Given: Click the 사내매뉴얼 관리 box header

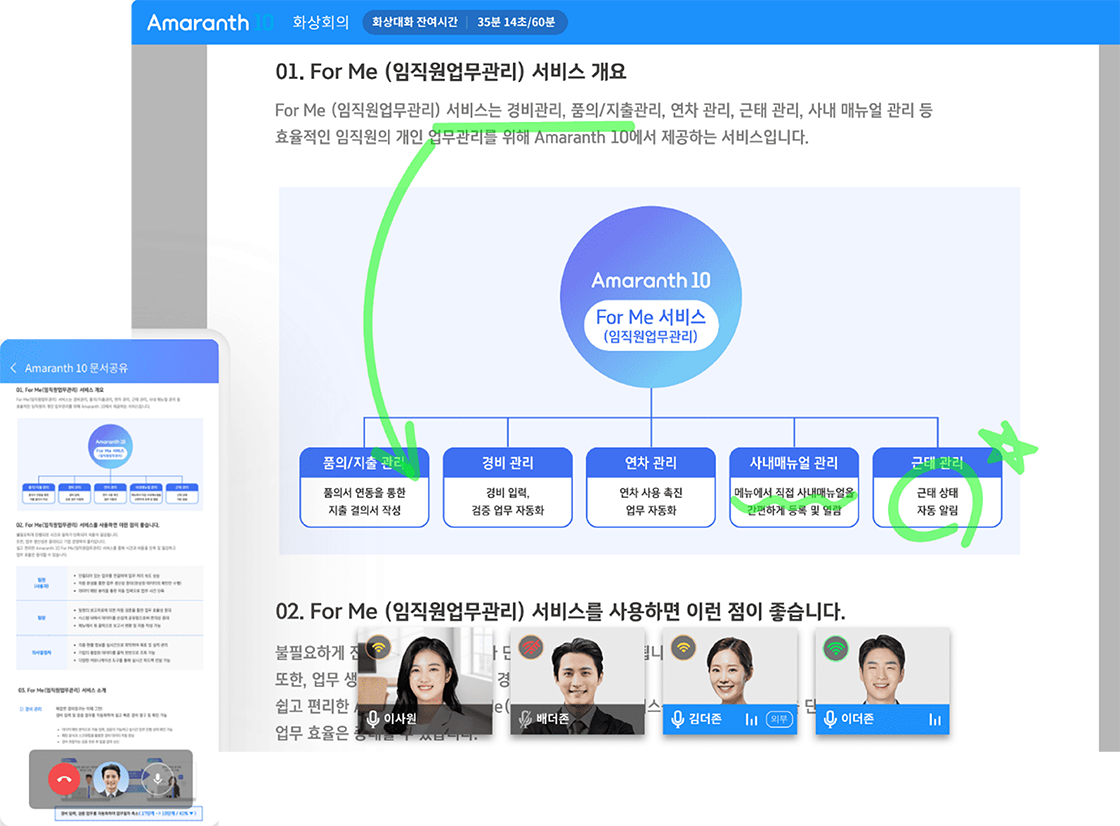Looking at the screenshot, I should (794, 463).
